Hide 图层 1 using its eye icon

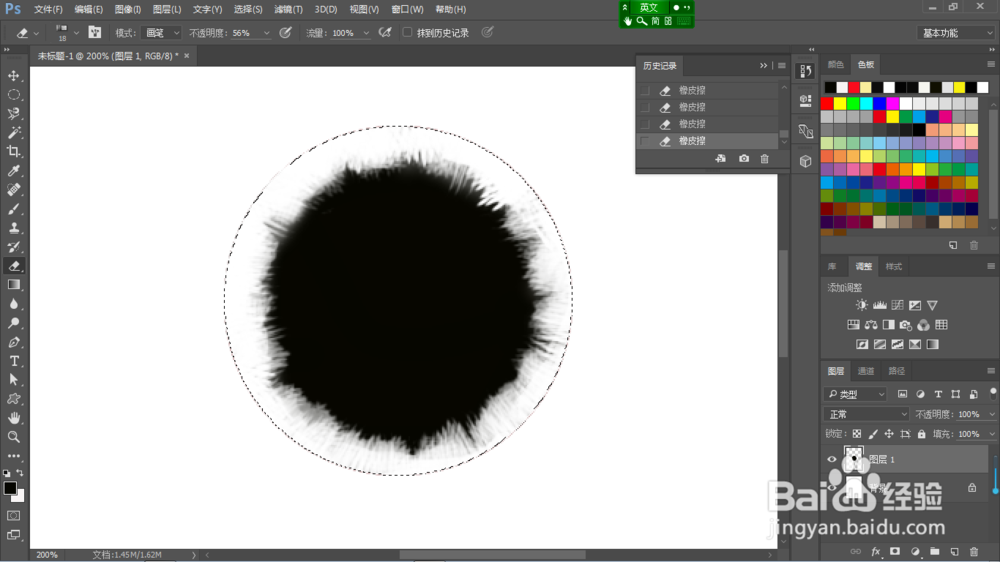pos(832,459)
